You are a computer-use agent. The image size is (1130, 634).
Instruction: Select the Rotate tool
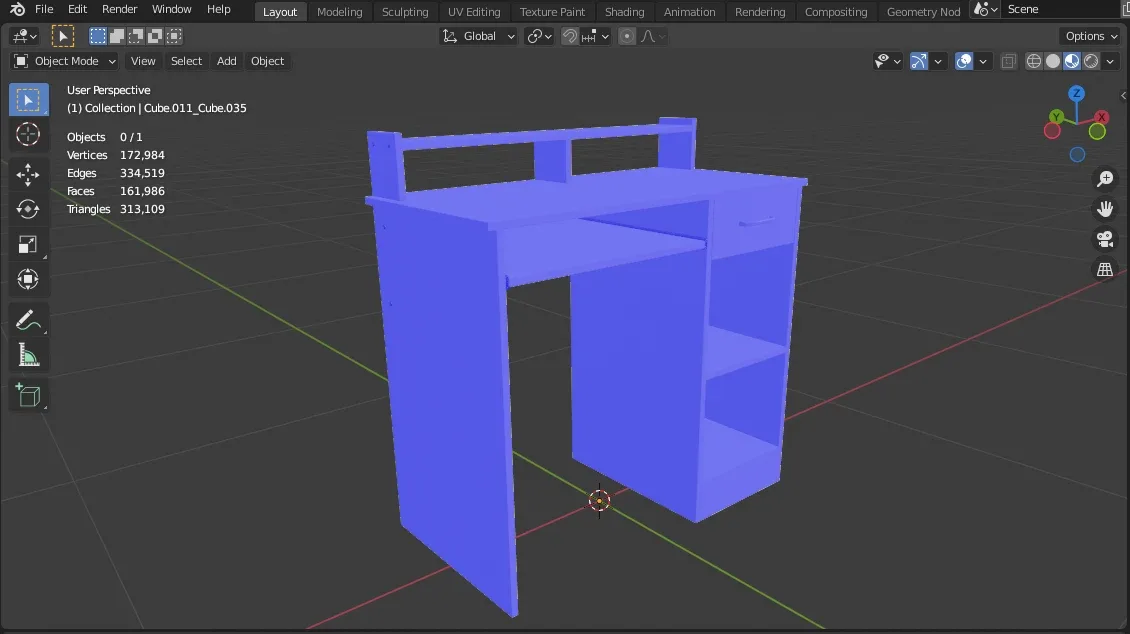click(x=28, y=209)
